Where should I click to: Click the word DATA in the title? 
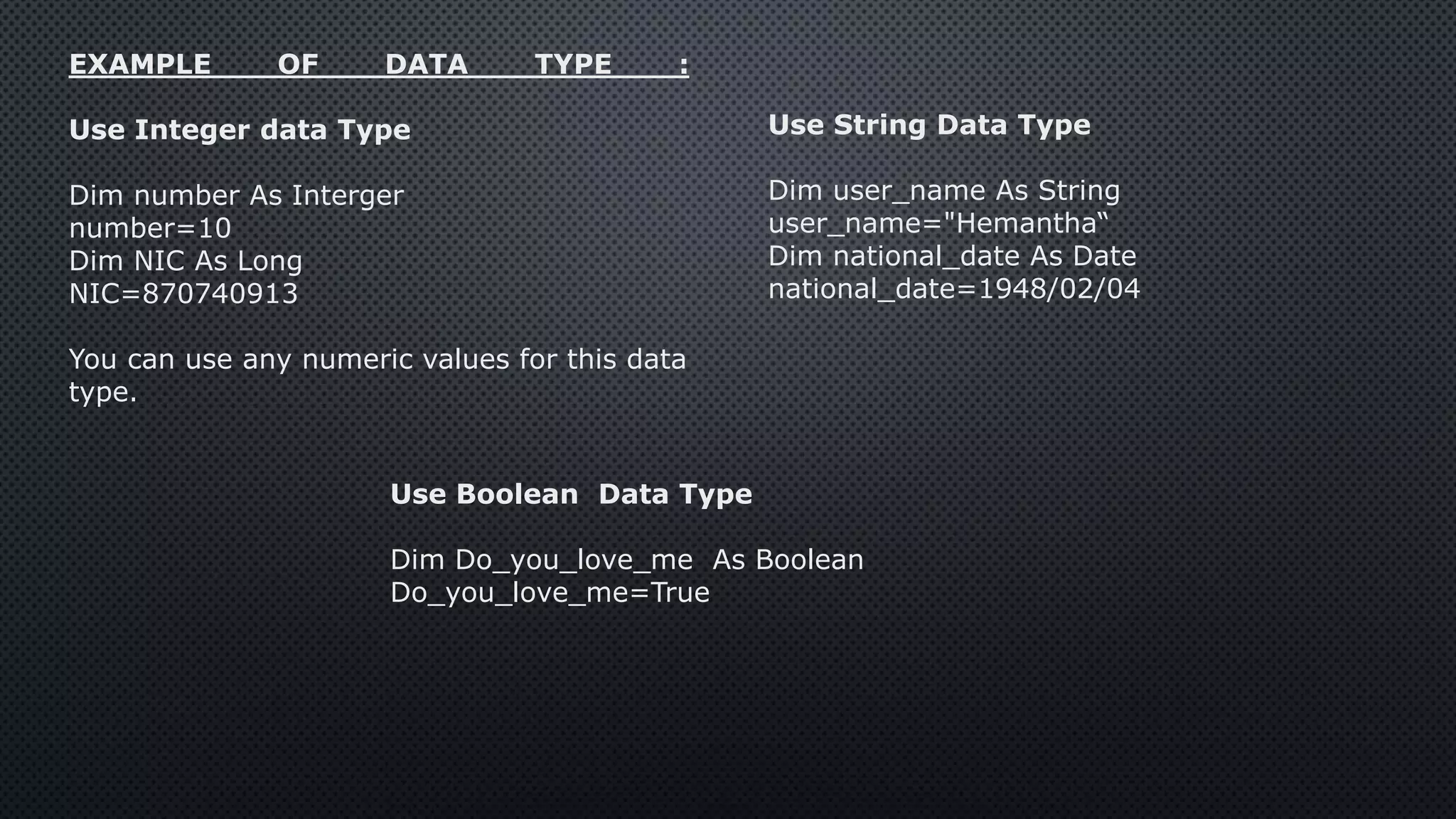coord(427,65)
